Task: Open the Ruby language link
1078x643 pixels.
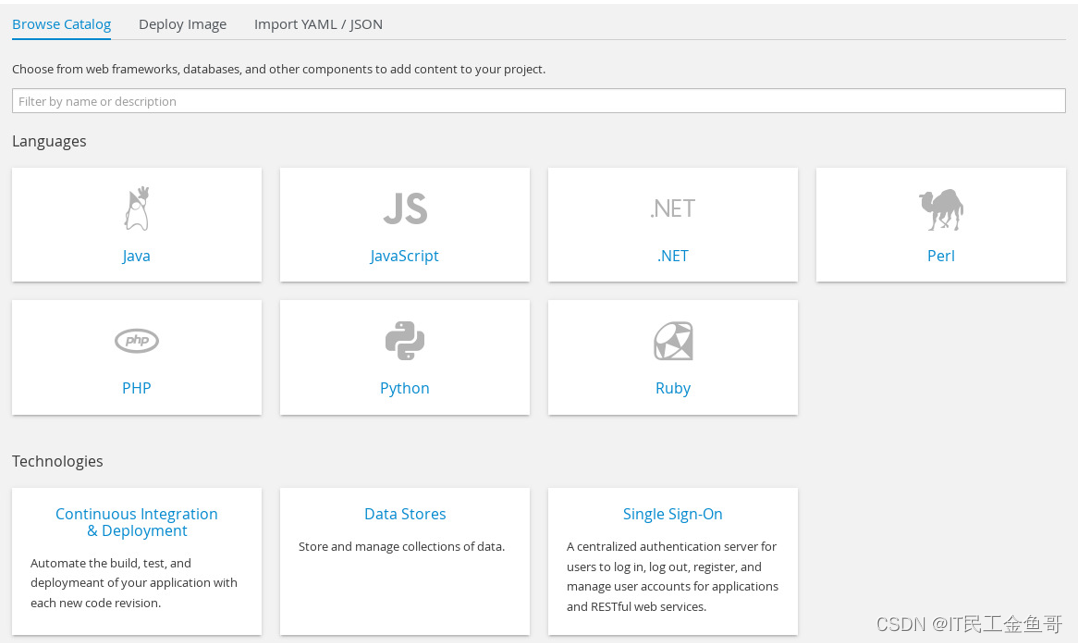Action: point(673,389)
